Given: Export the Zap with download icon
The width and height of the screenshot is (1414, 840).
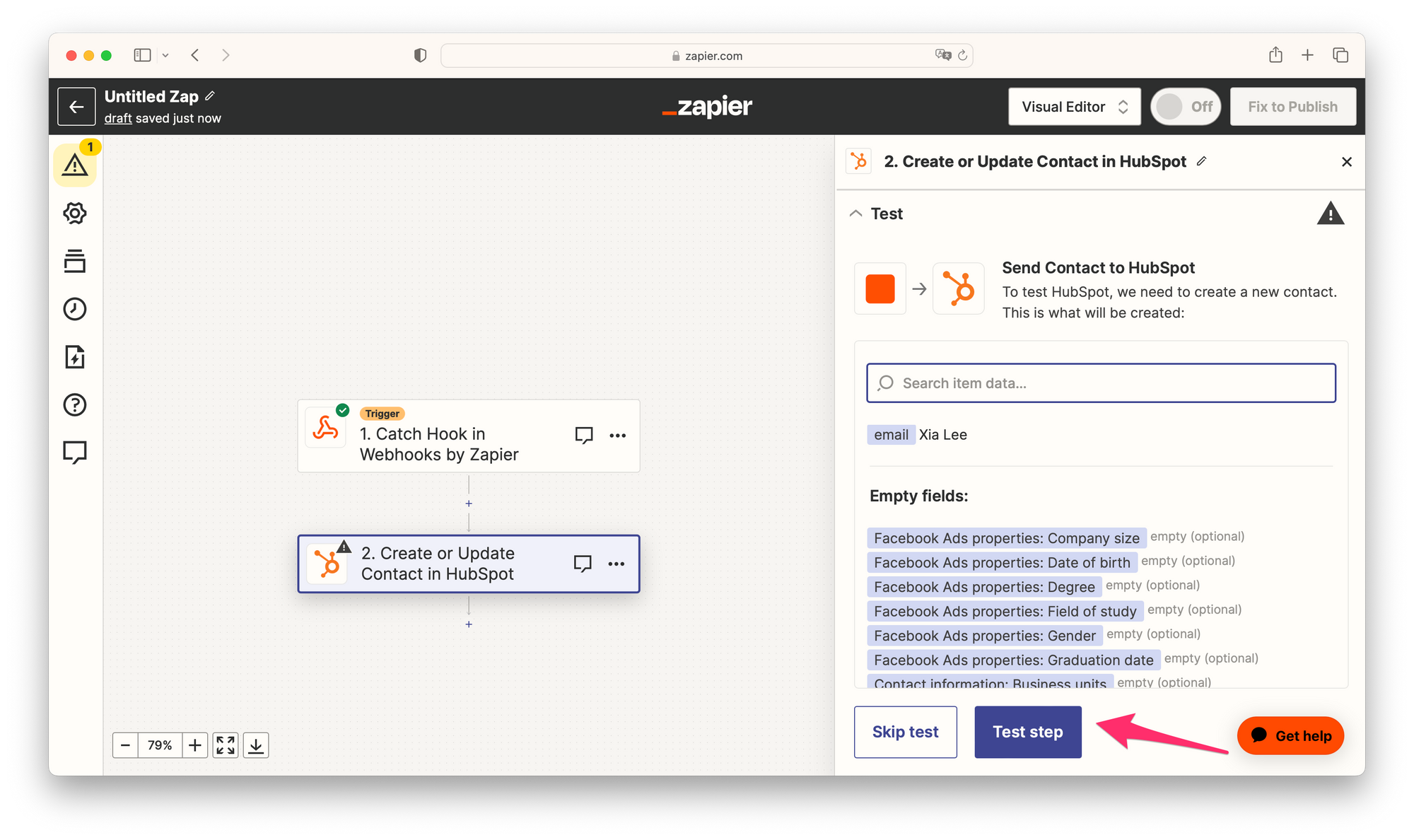Looking at the screenshot, I should 256,745.
